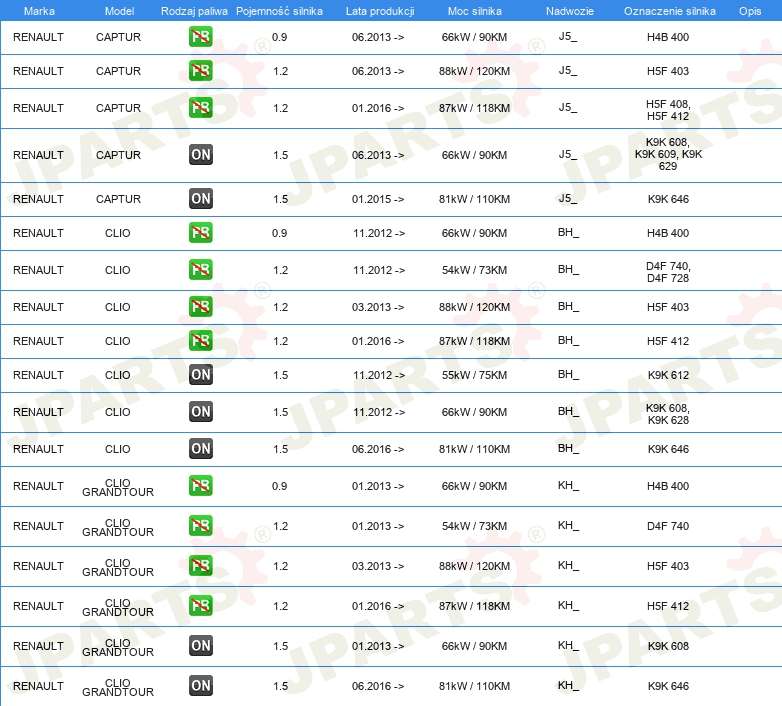782x706 pixels.
Task: Click the Model column header
Action: [x=119, y=11]
